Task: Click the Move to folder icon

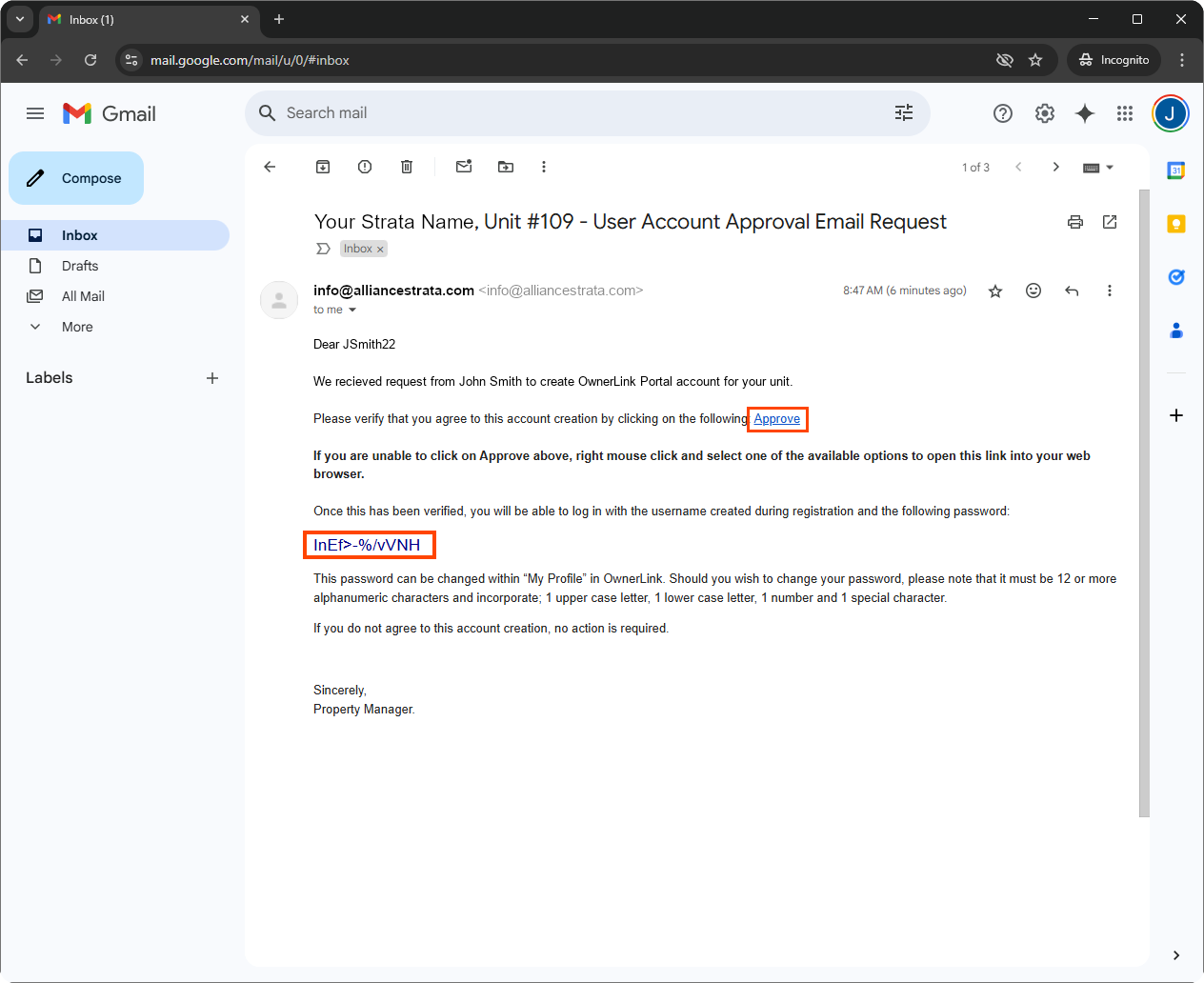Action: pyautogui.click(x=506, y=167)
